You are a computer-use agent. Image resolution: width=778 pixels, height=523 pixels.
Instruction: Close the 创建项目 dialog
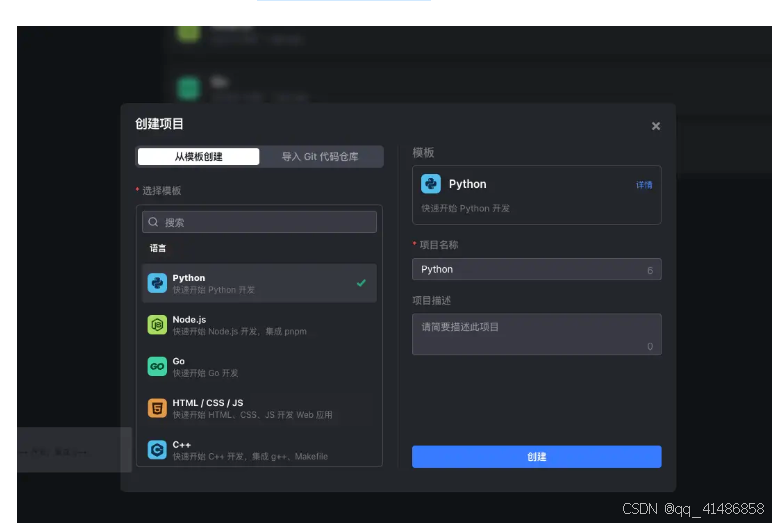655,126
